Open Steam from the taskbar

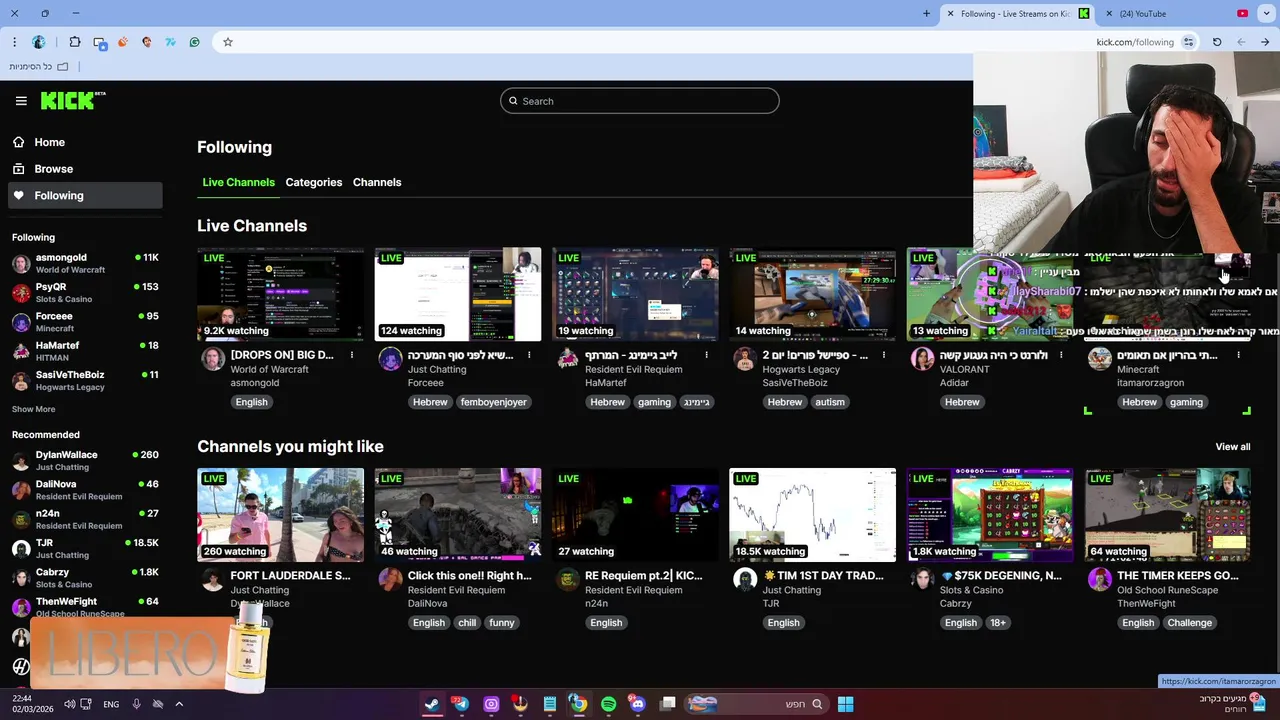click(431, 704)
